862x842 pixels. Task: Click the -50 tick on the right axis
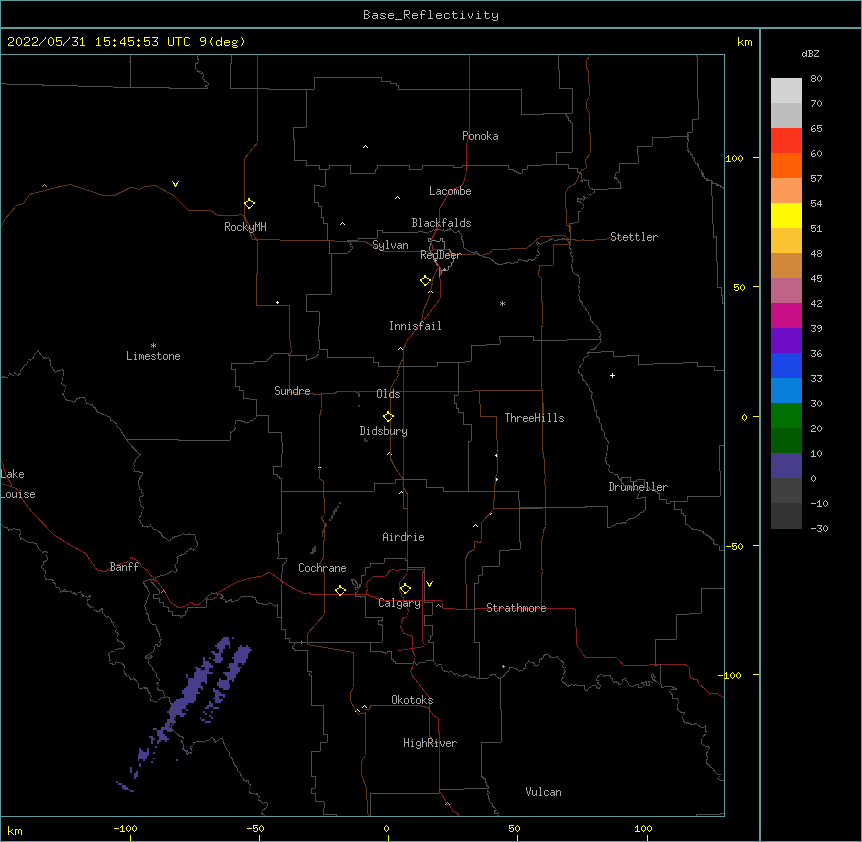[x=734, y=546]
